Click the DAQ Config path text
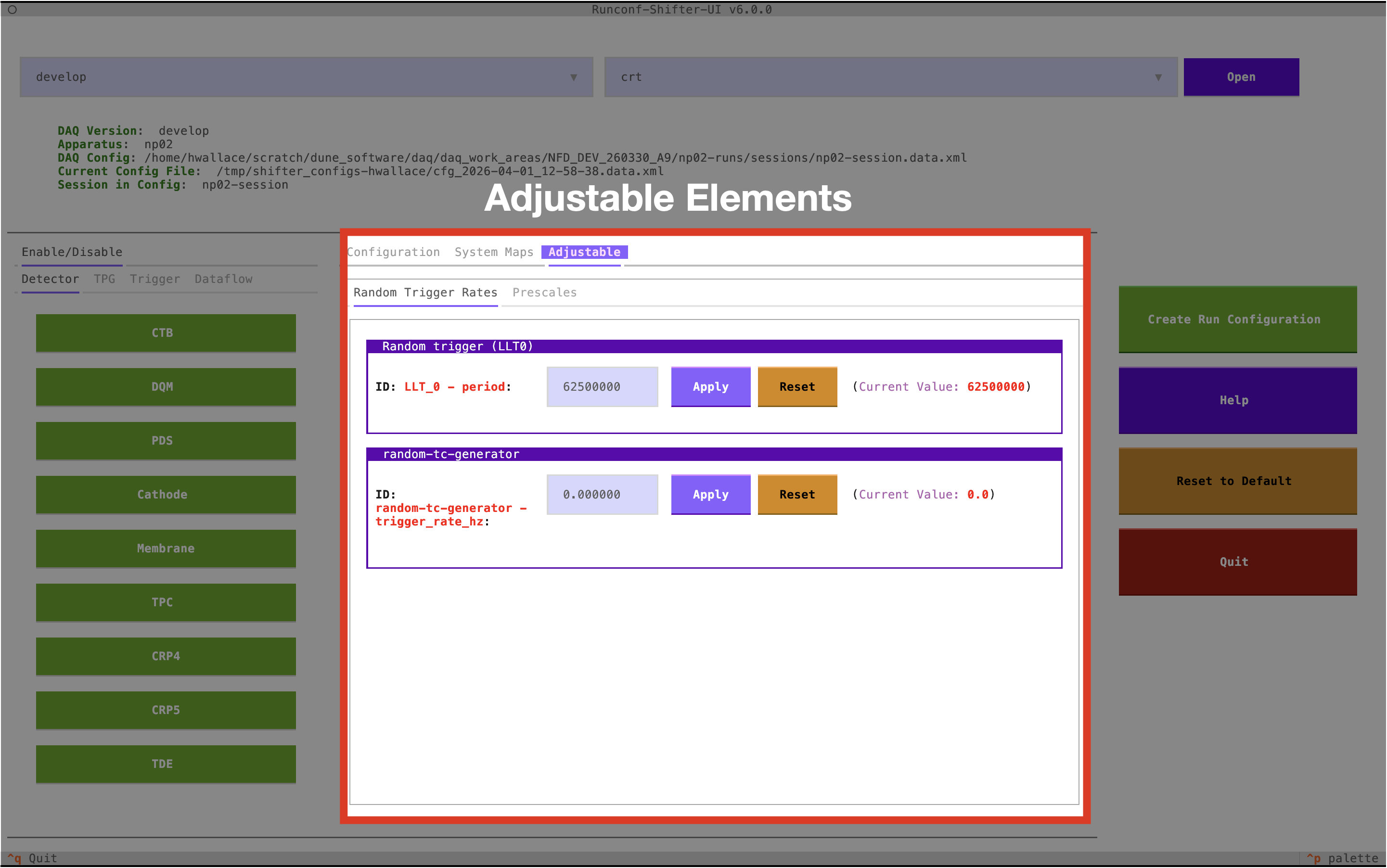 coord(556,158)
